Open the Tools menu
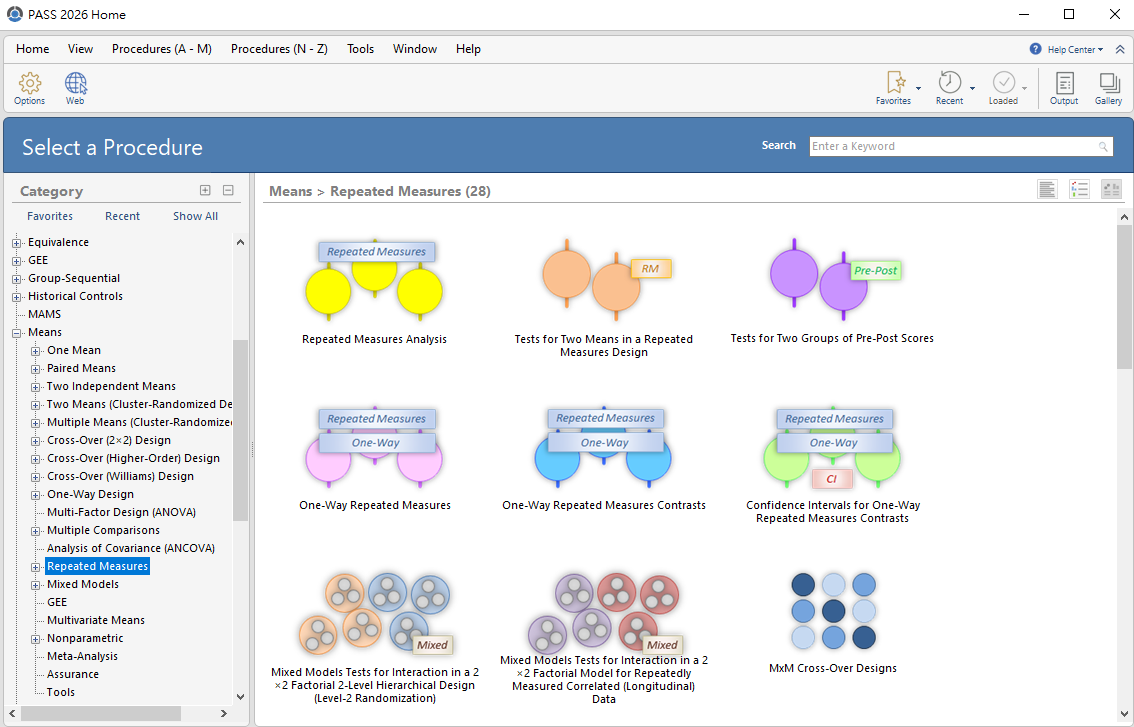 point(360,49)
